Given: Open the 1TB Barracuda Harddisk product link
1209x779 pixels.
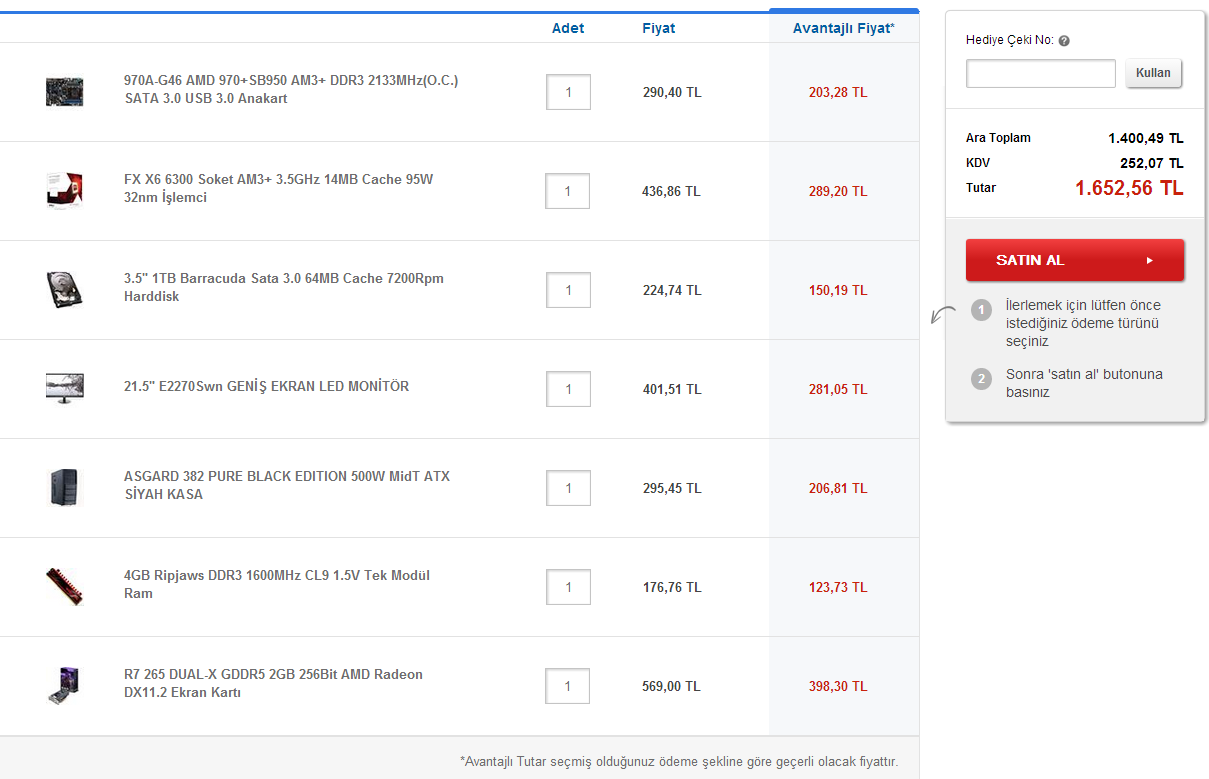Looking at the screenshot, I should point(283,287).
